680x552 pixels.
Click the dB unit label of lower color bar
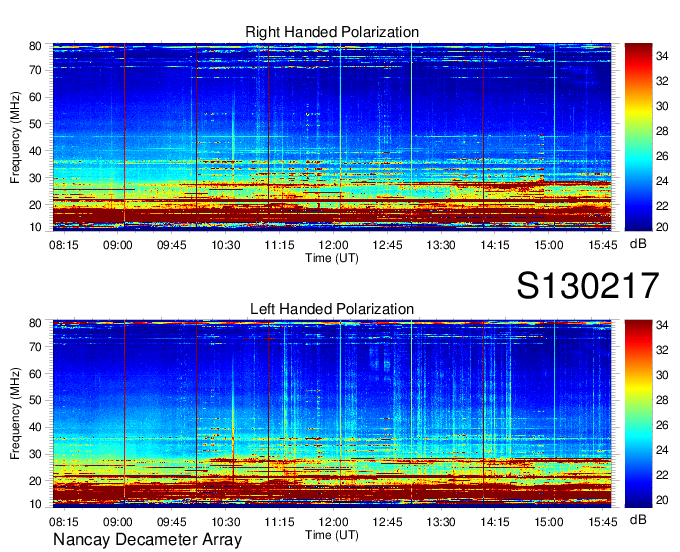click(x=638, y=519)
